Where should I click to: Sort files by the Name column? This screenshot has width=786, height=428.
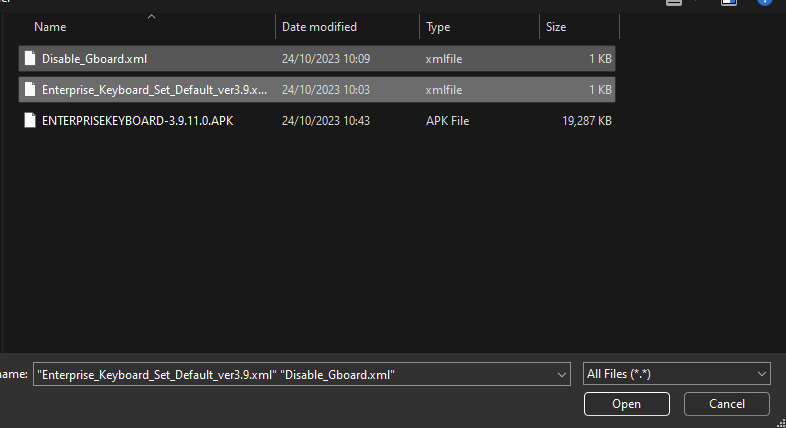pyautogui.click(x=50, y=27)
